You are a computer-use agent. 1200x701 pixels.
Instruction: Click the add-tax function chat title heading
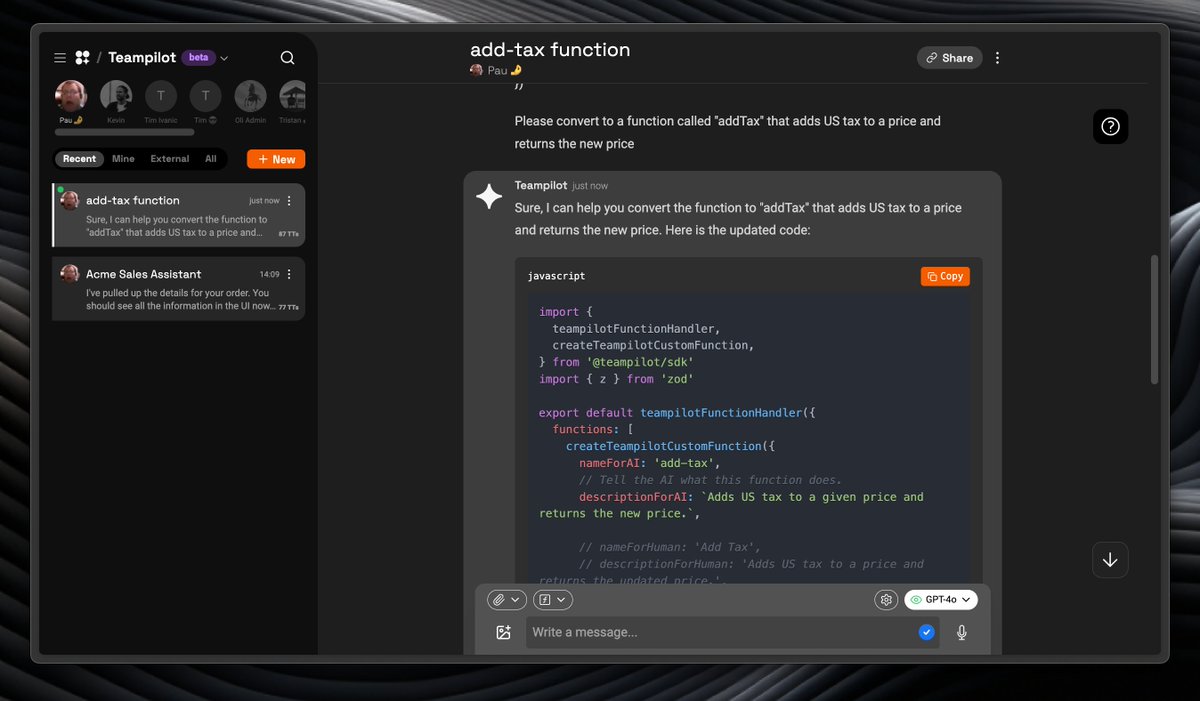coord(550,49)
